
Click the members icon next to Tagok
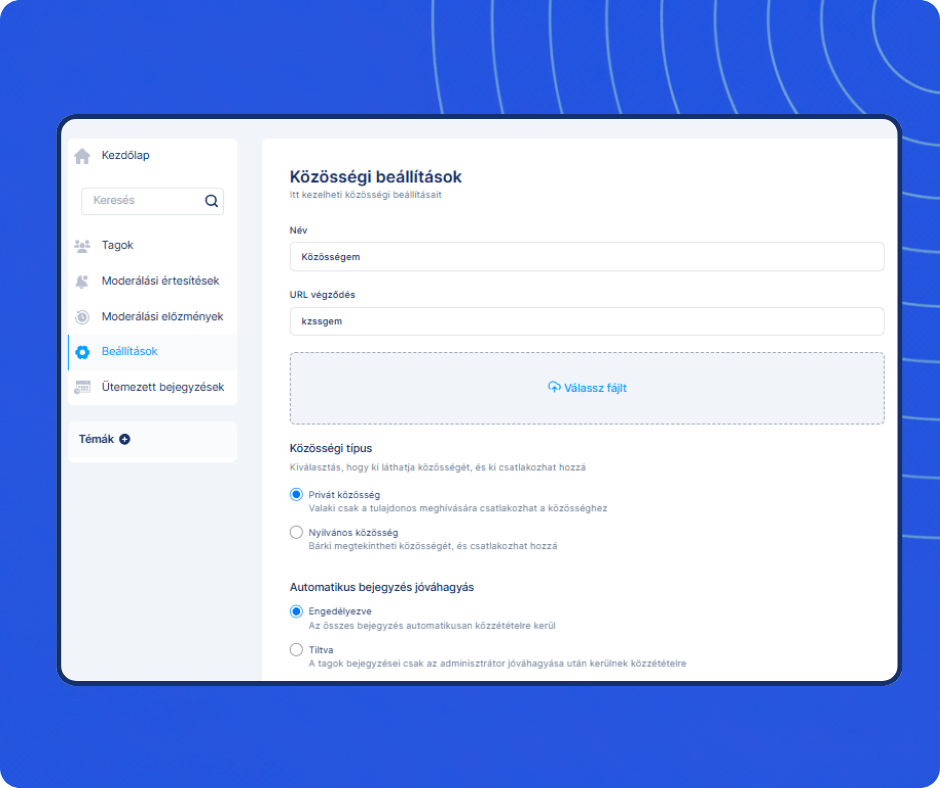coord(82,246)
